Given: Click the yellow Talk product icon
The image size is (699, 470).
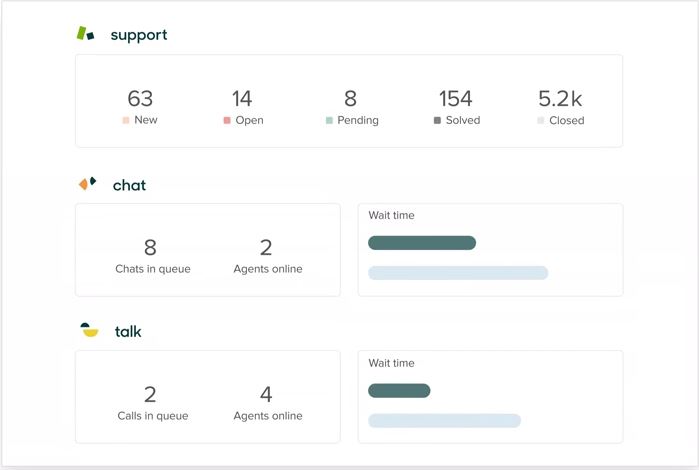Looking at the screenshot, I should click(x=89, y=330).
